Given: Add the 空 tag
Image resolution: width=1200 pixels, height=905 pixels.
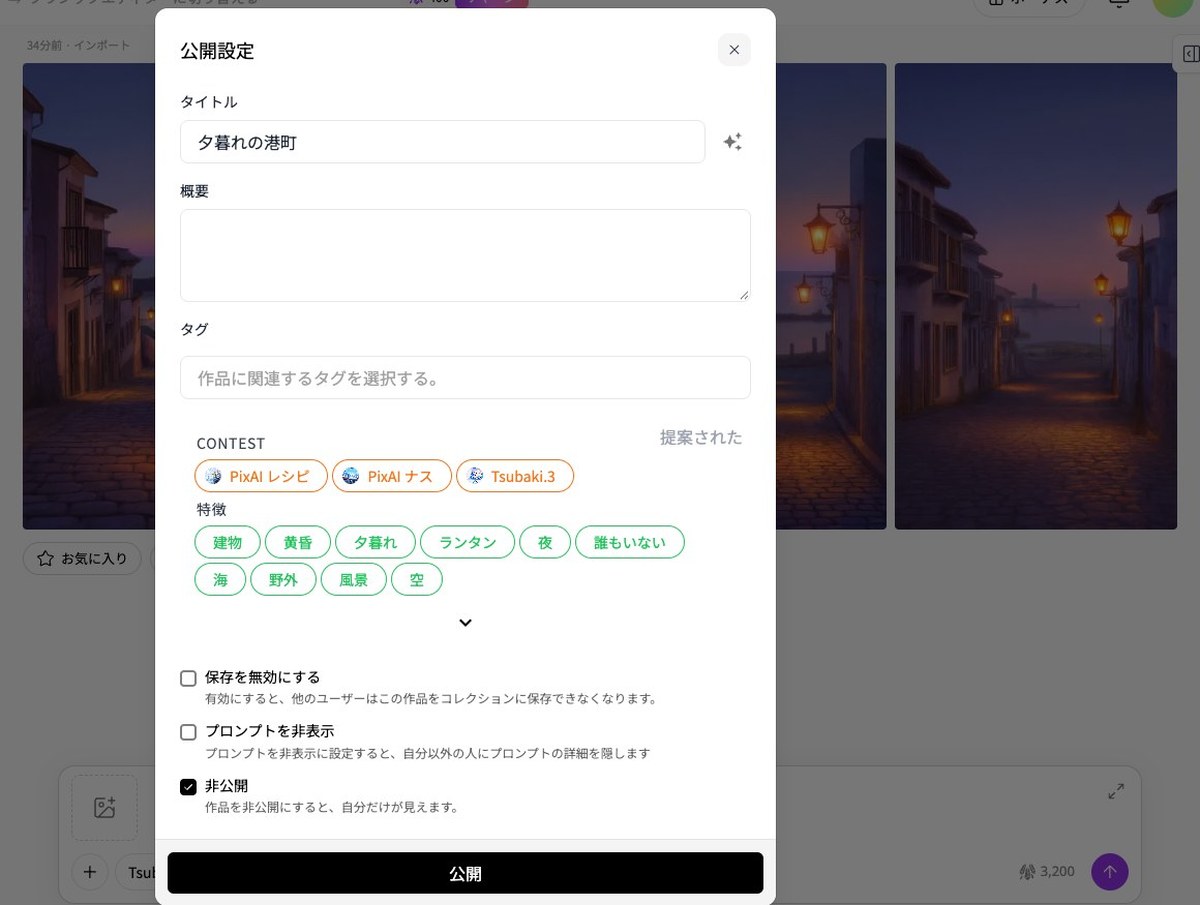Looking at the screenshot, I should pyautogui.click(x=417, y=580).
